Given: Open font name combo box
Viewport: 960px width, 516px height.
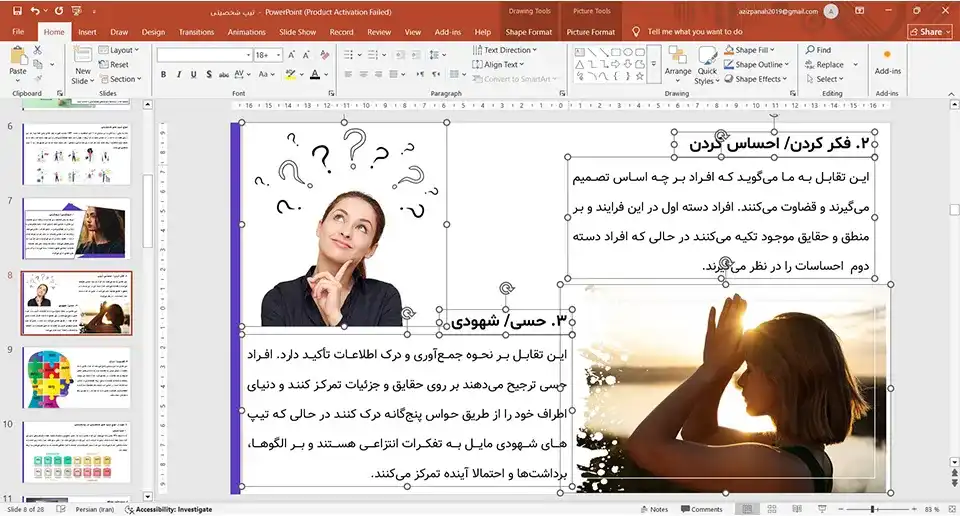Looking at the screenshot, I should click(x=204, y=55).
